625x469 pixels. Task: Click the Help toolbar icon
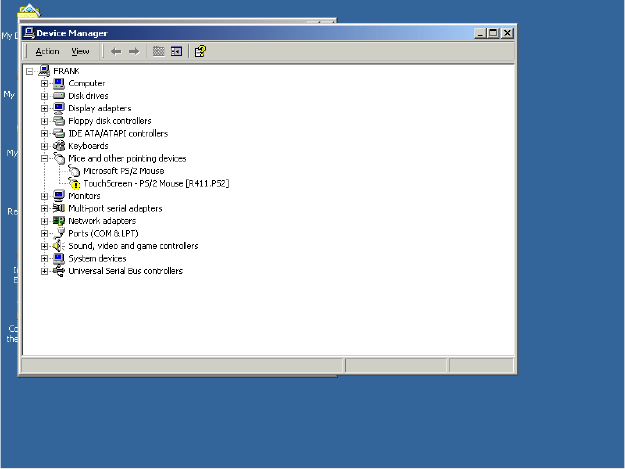click(200, 51)
